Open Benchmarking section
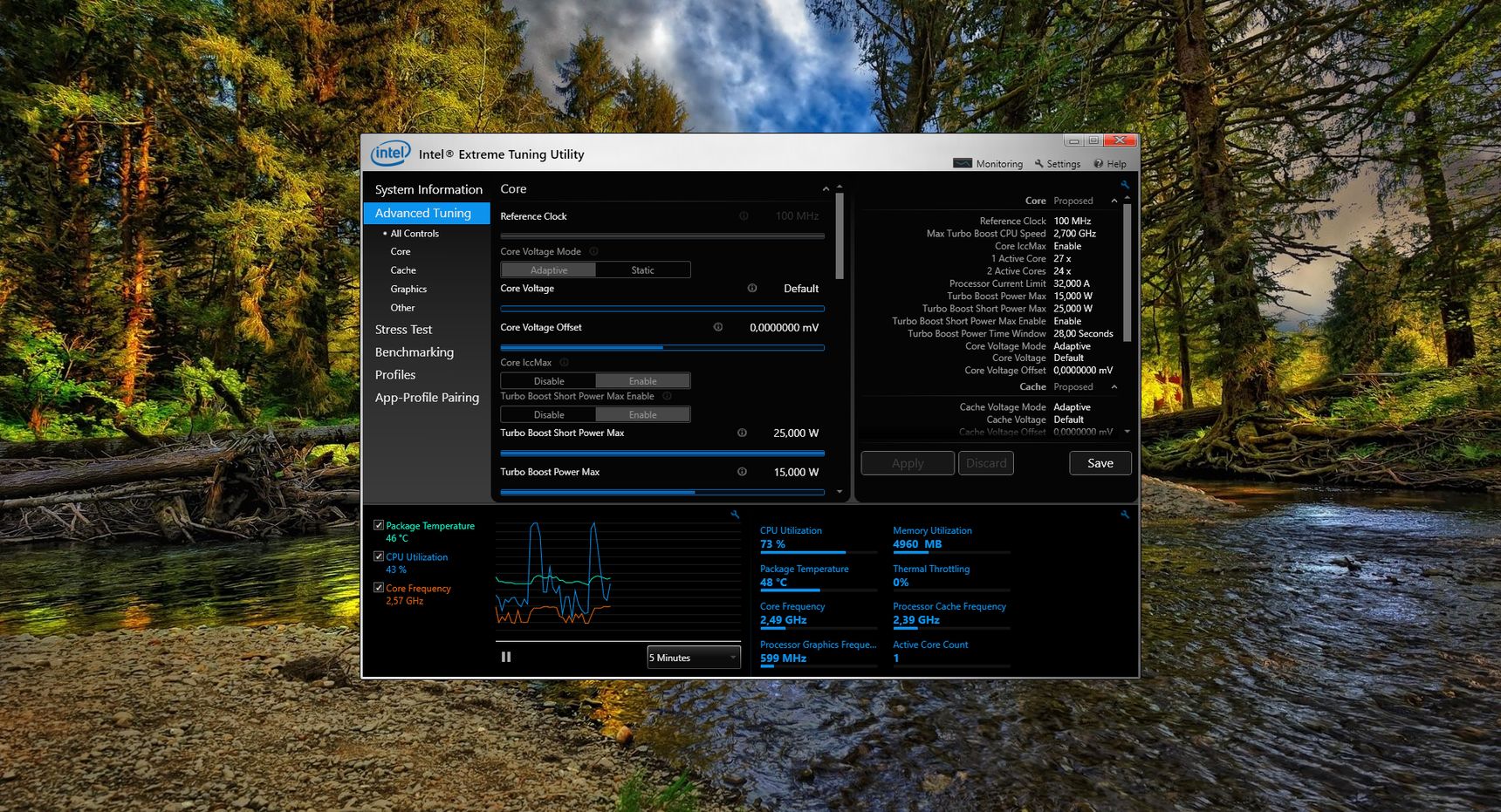 (x=415, y=352)
